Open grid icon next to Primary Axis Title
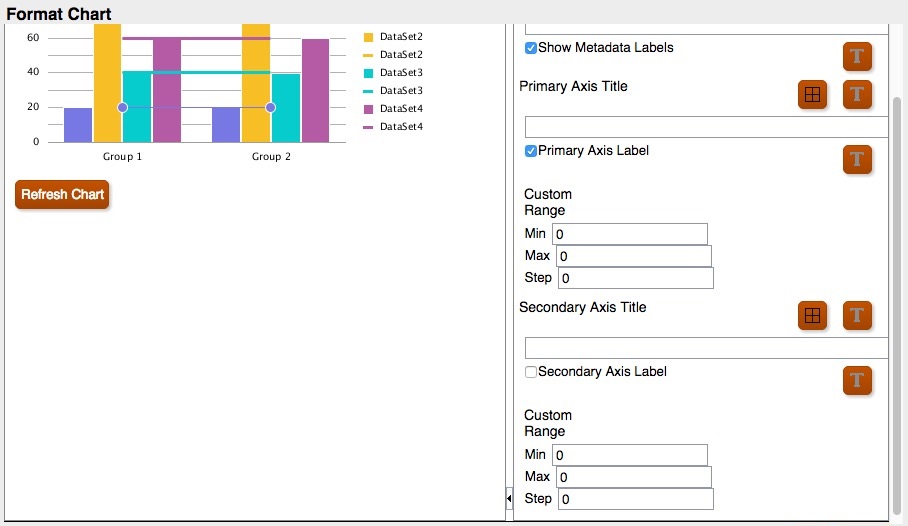Screen dimensions: 908x526 point(812,94)
